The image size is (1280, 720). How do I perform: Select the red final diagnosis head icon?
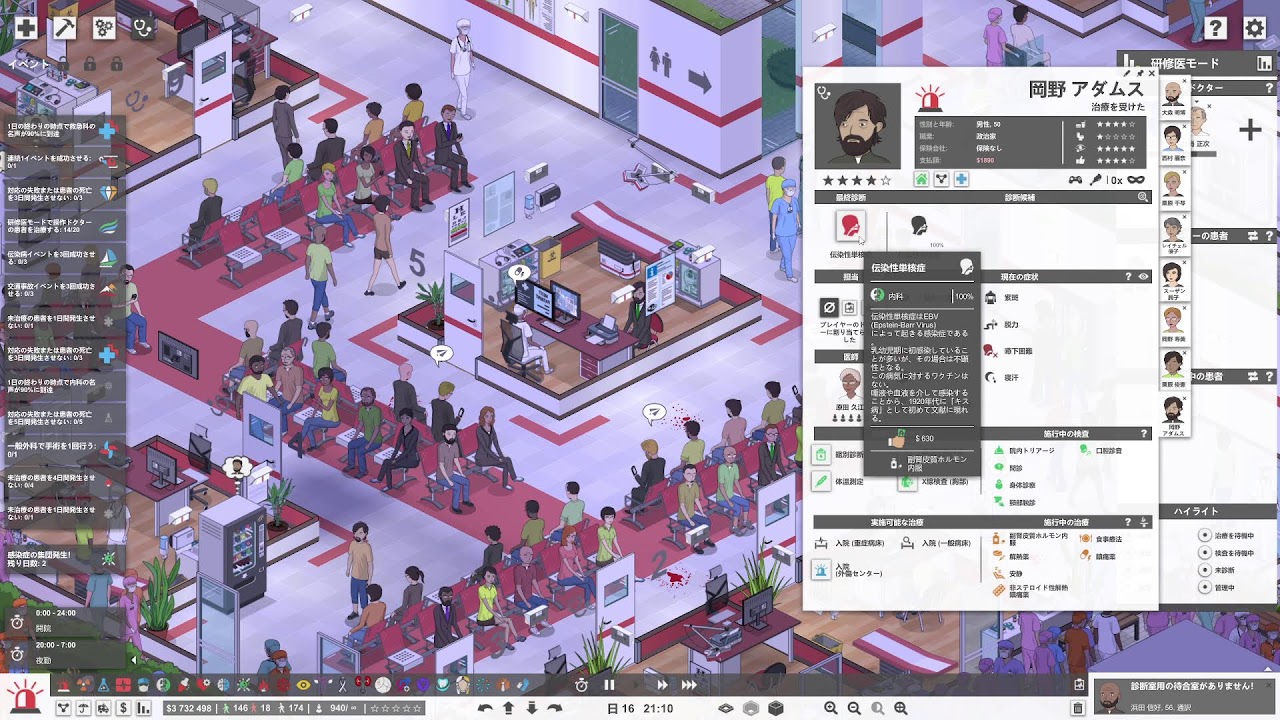pyautogui.click(x=850, y=227)
